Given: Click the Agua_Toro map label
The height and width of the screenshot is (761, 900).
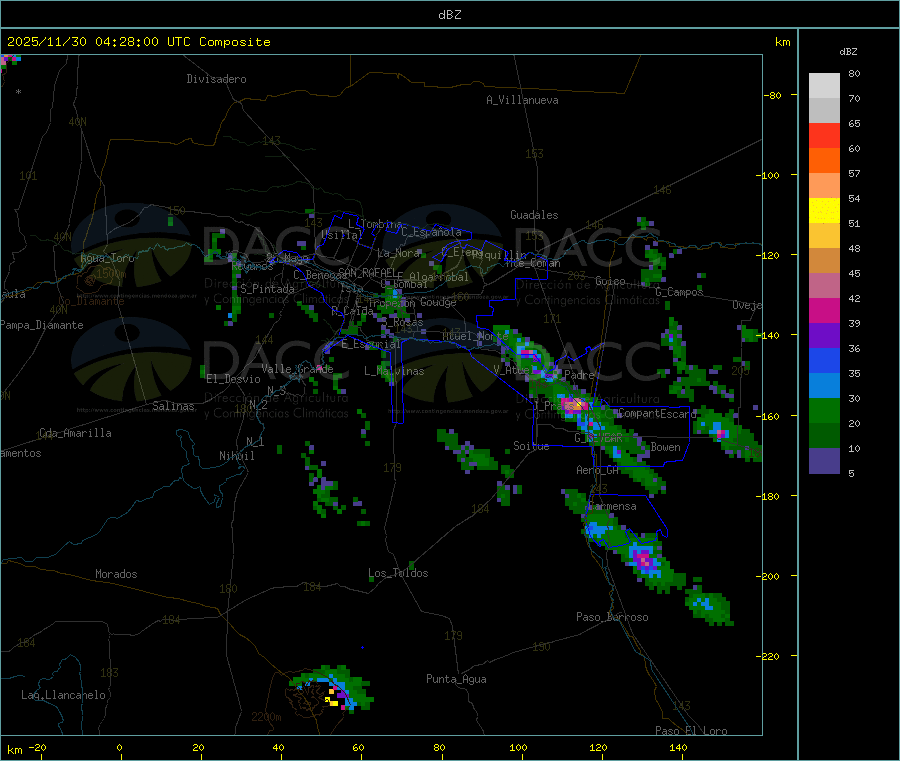Looking at the screenshot, I should (x=107, y=258).
